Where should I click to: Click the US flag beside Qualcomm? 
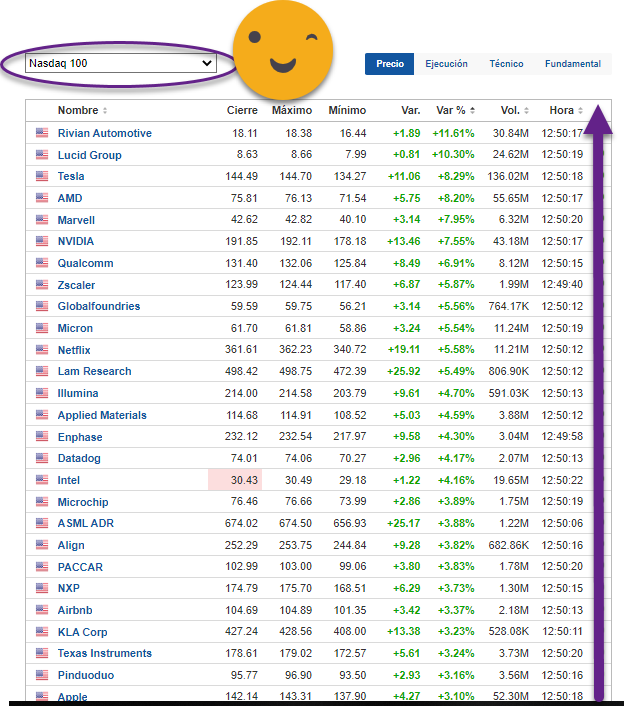tap(42, 263)
